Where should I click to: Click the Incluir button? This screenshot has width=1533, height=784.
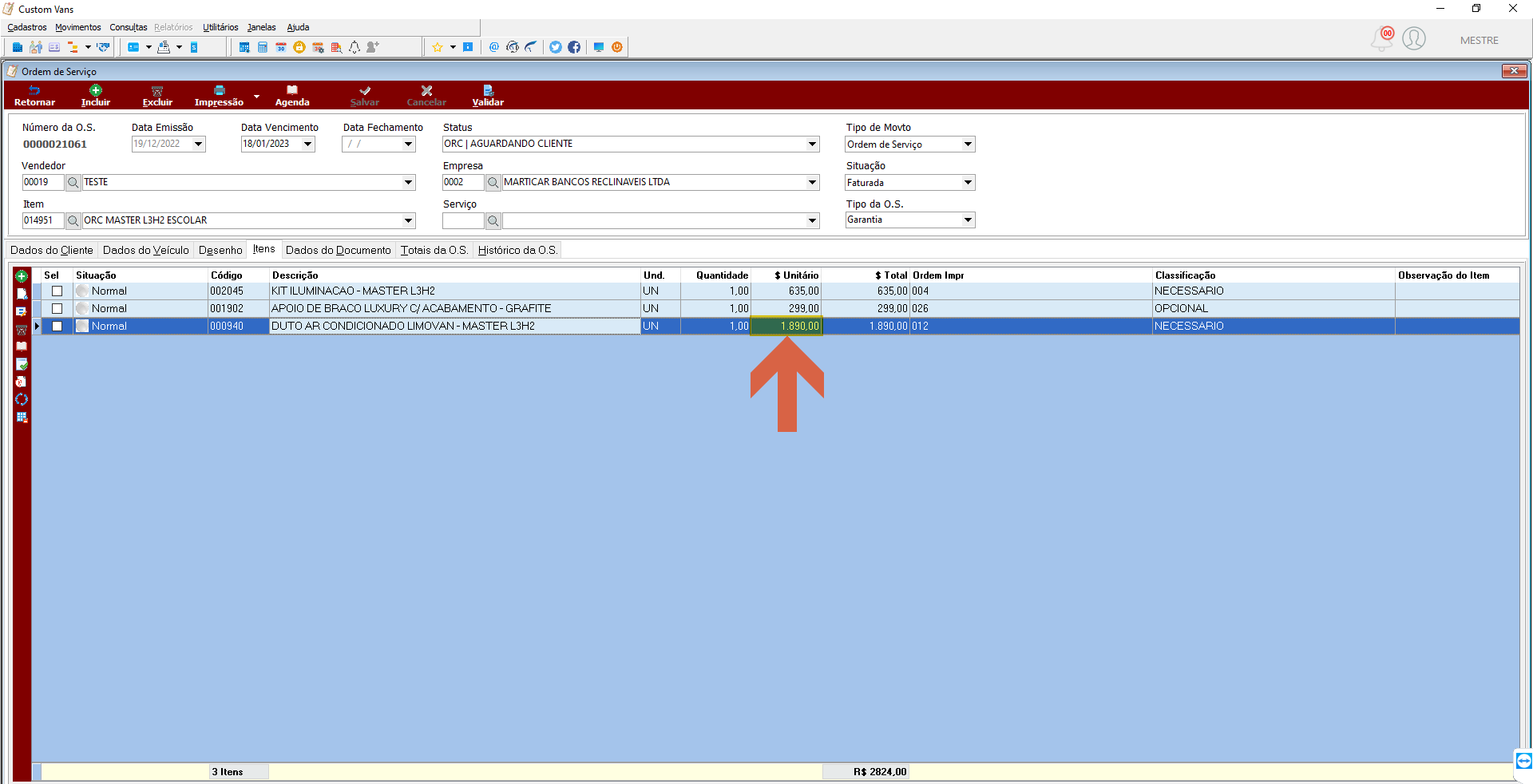click(96, 96)
